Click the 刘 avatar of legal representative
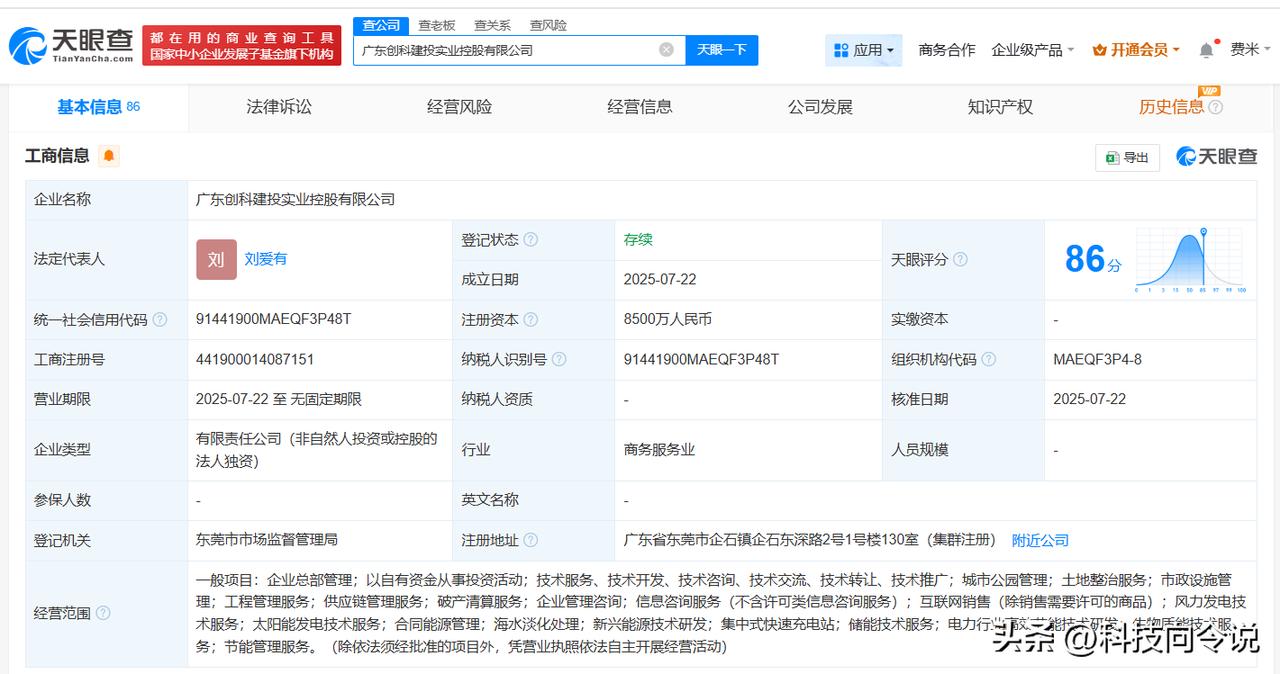This screenshot has width=1280, height=674. (216, 259)
